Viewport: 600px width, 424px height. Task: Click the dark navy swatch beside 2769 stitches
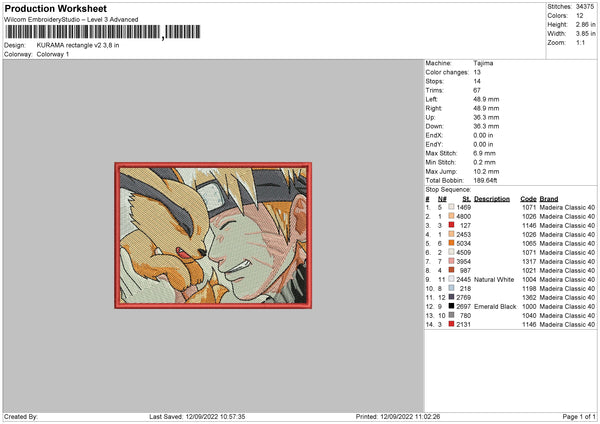click(x=452, y=297)
